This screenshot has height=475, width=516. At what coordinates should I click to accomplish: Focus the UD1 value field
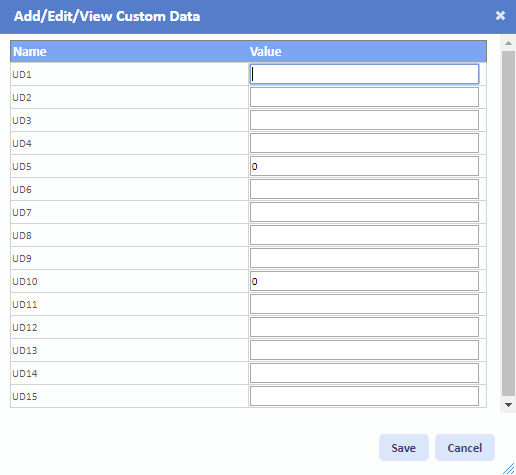[364, 74]
